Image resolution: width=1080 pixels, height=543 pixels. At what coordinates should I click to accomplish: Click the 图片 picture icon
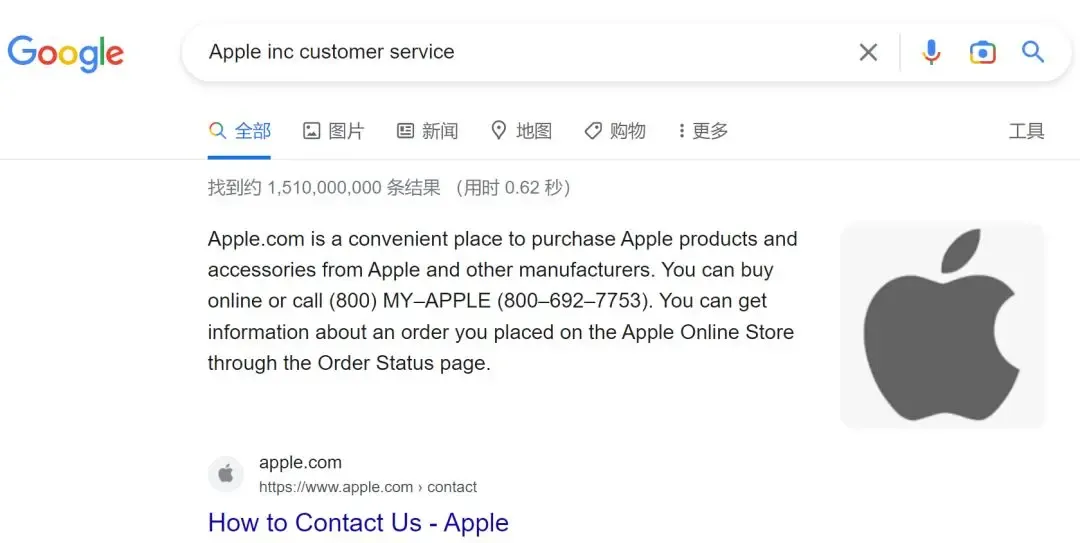point(311,130)
